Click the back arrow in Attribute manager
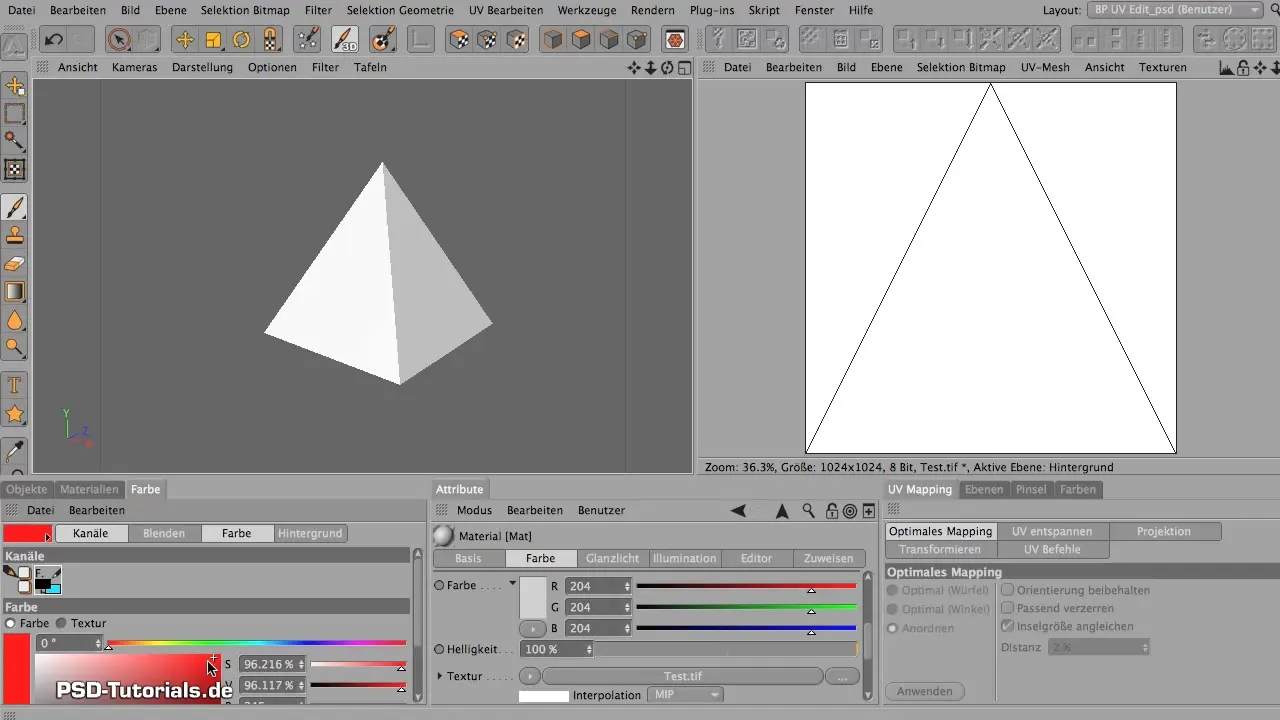Viewport: 1280px width, 720px height. (738, 510)
